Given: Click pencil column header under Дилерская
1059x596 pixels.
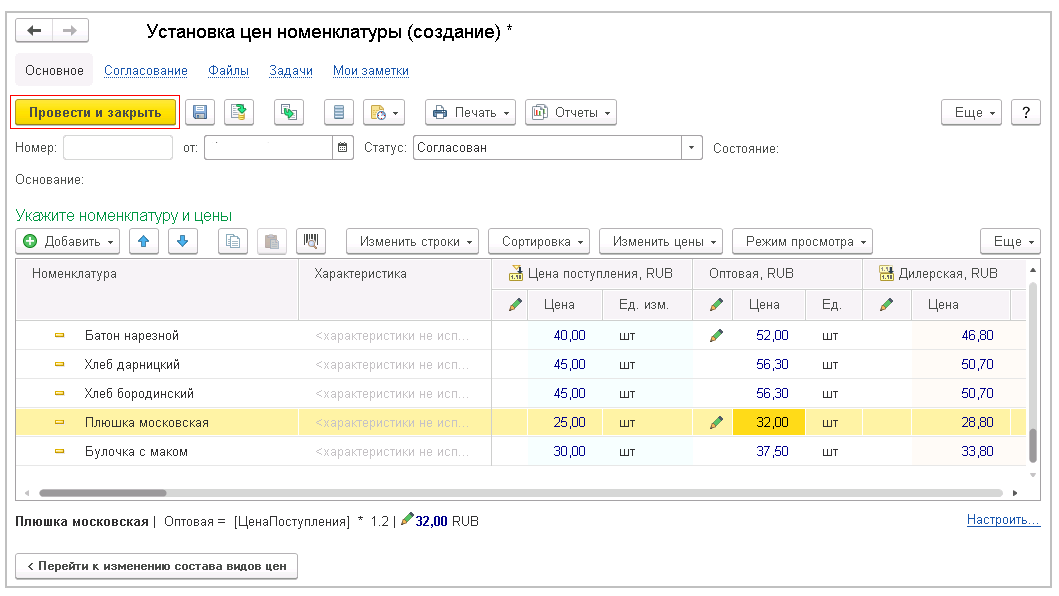Looking at the screenshot, I should pyautogui.click(x=887, y=305).
